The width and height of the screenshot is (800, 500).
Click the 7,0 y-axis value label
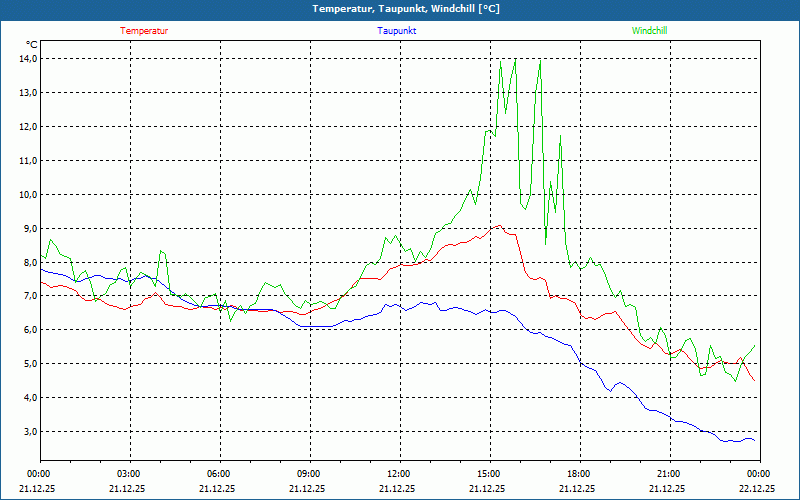(x=27, y=296)
